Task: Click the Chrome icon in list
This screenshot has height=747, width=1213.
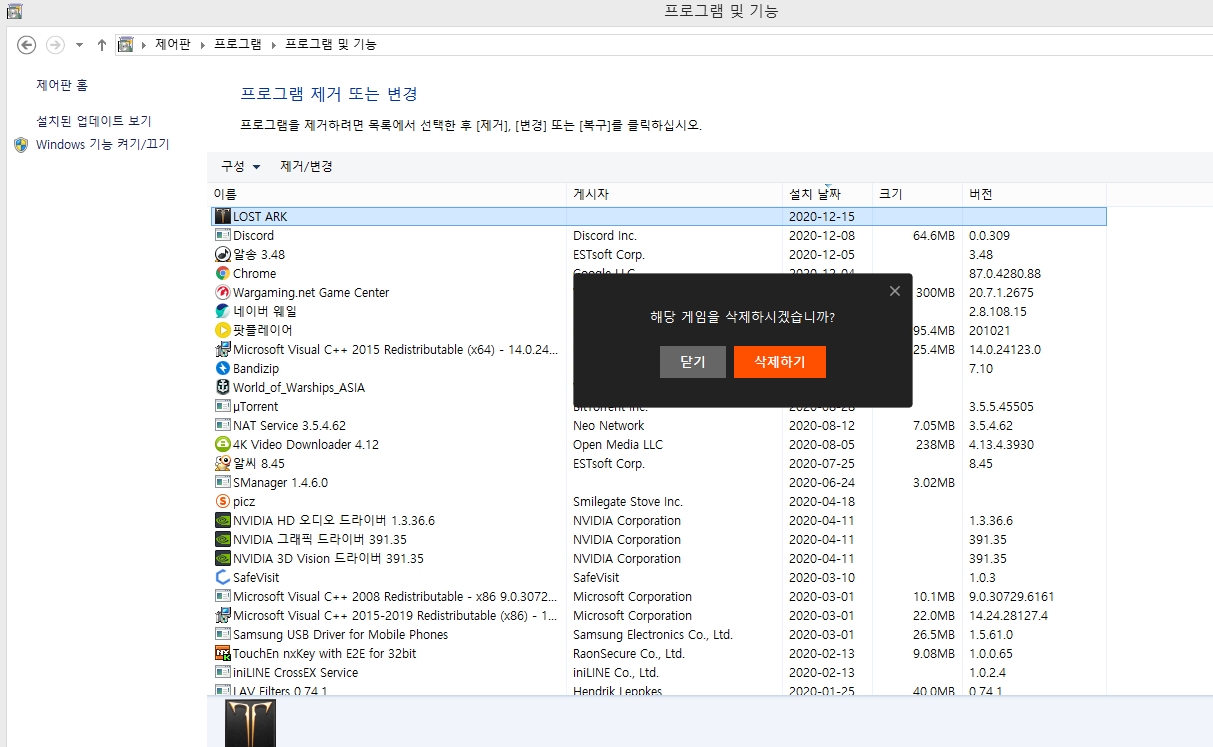Action: [x=223, y=274]
